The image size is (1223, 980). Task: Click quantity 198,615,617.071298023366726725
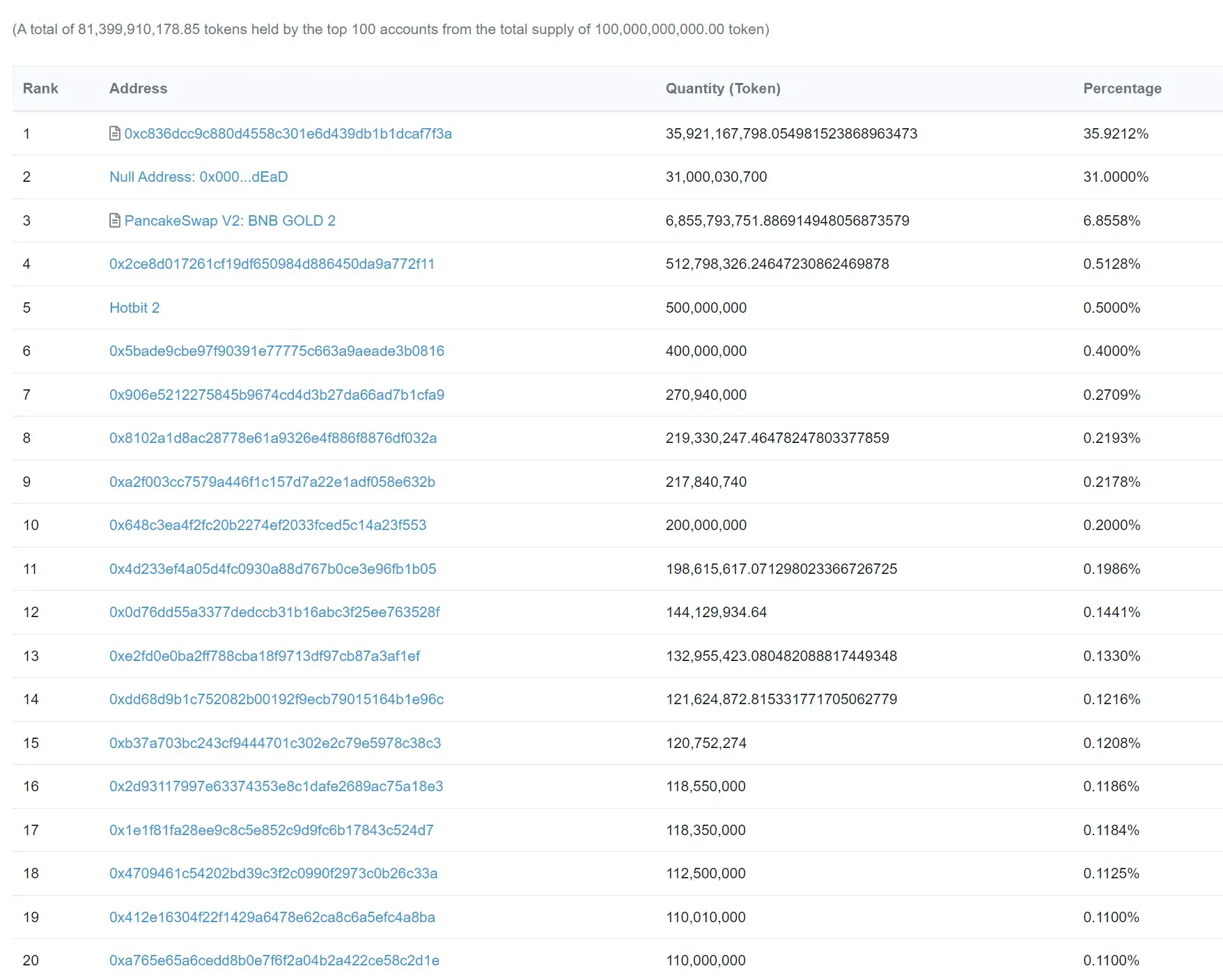[781, 568]
